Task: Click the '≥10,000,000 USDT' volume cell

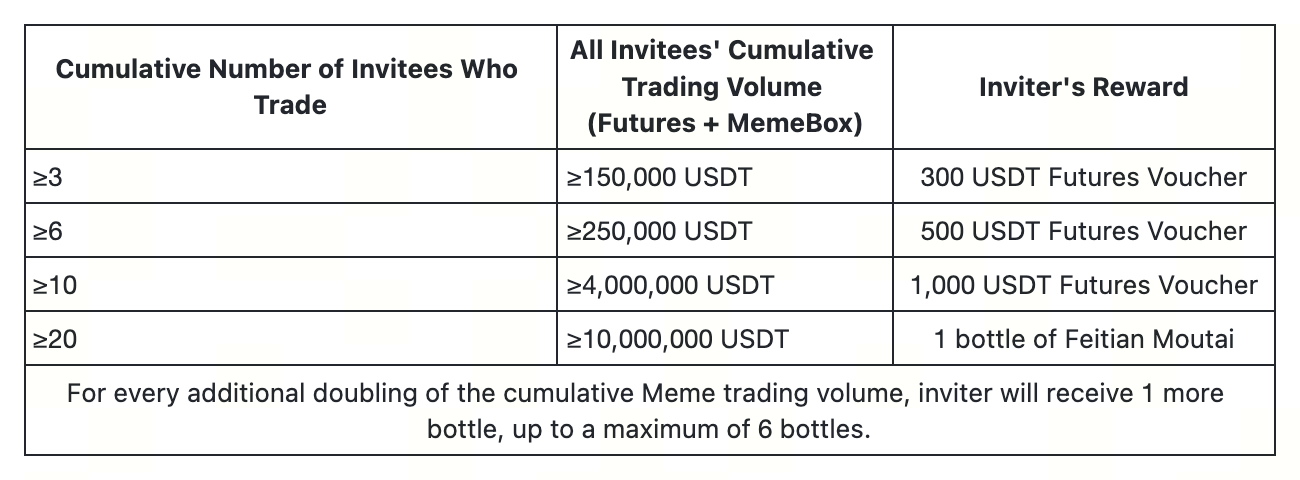Action: 677,339
